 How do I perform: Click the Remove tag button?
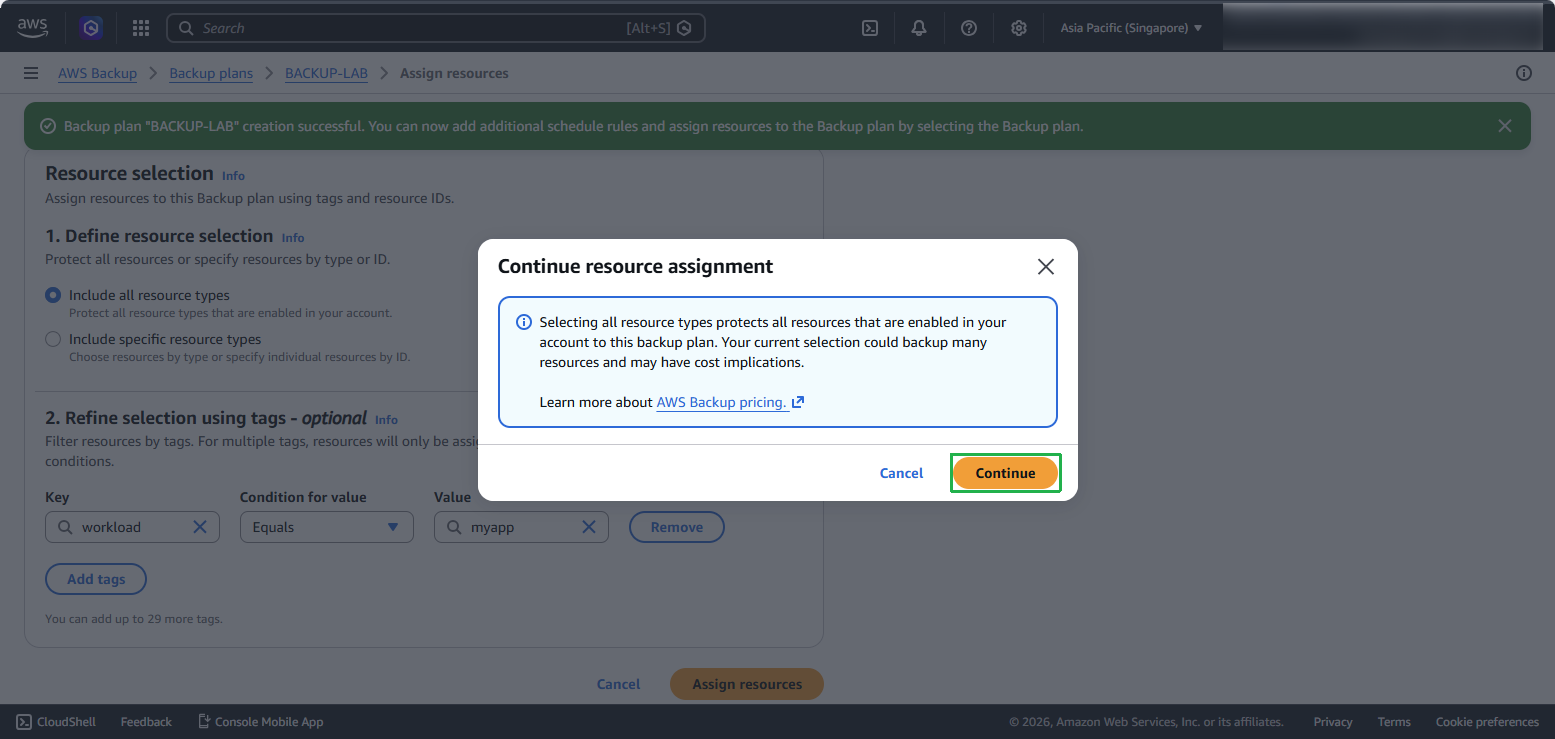tap(677, 527)
